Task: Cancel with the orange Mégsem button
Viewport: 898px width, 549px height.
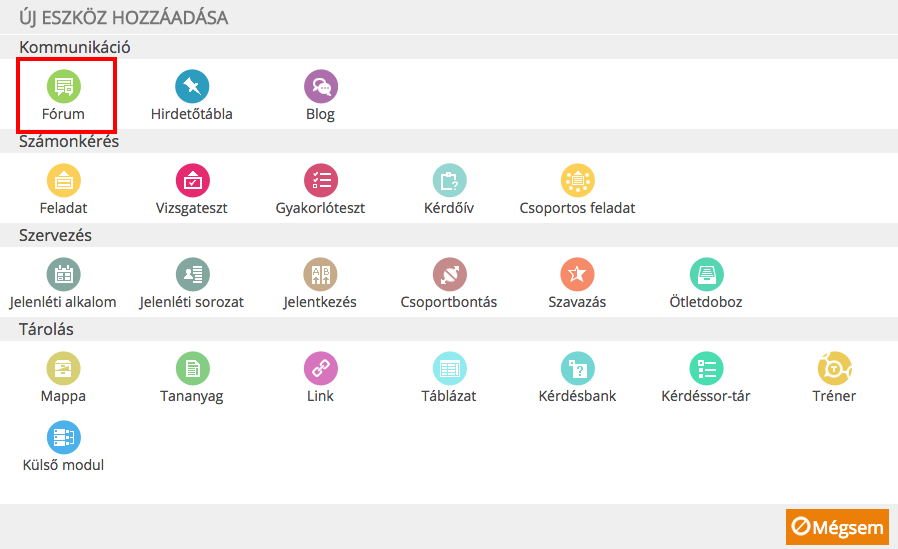Action: point(837,527)
